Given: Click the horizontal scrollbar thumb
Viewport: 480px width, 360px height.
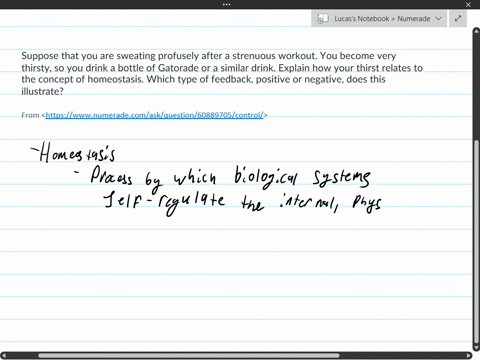Looking at the screenshot, I should [x=189, y=356].
